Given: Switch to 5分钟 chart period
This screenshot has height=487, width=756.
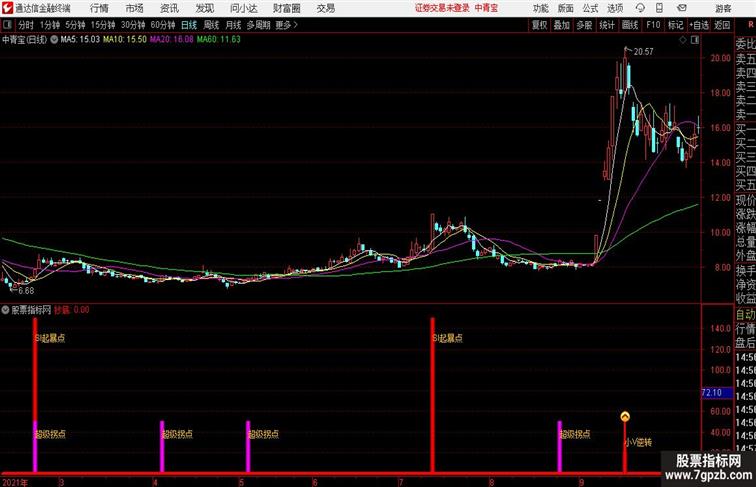Looking at the screenshot, I should tap(75, 25).
